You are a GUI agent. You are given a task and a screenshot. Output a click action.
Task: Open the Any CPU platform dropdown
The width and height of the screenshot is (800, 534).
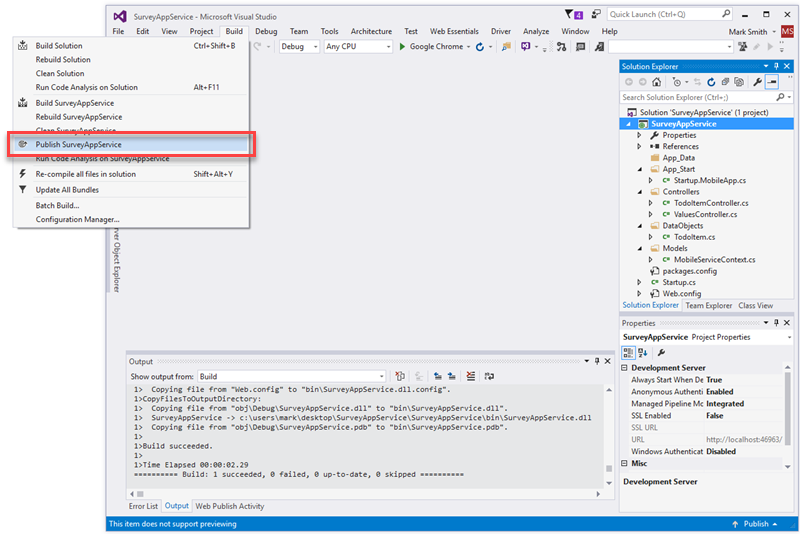pos(358,46)
